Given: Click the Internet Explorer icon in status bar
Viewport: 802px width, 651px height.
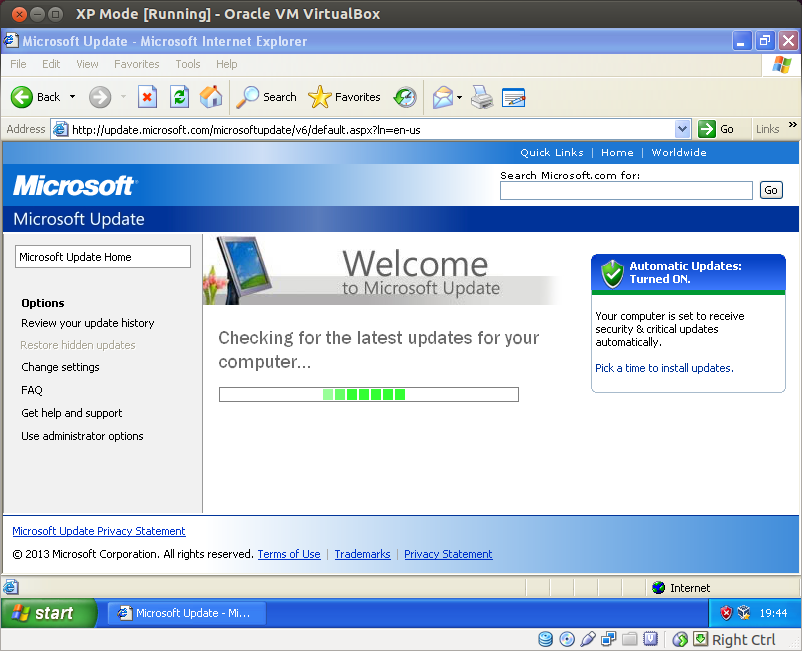Looking at the screenshot, I should tap(11, 587).
